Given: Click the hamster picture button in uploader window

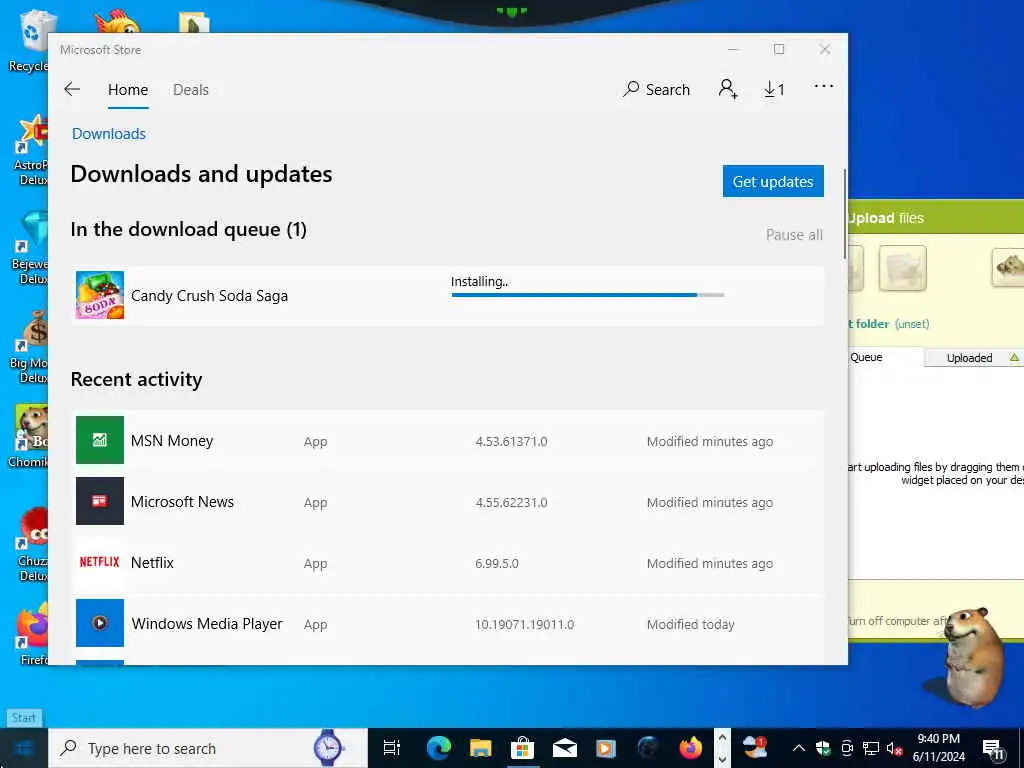Looking at the screenshot, I should pos(1008,267).
